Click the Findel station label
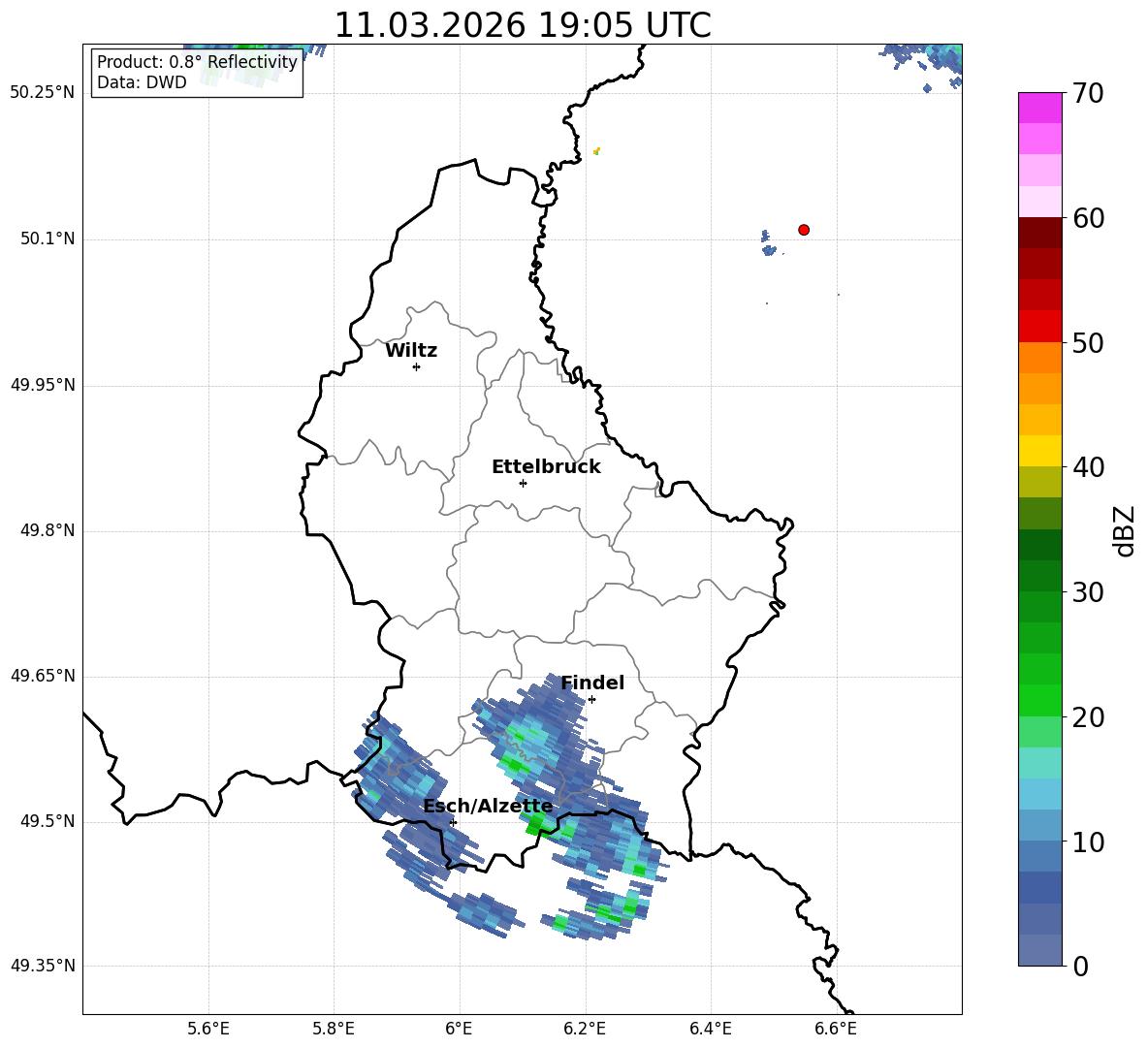1148x1048 pixels. [x=592, y=683]
